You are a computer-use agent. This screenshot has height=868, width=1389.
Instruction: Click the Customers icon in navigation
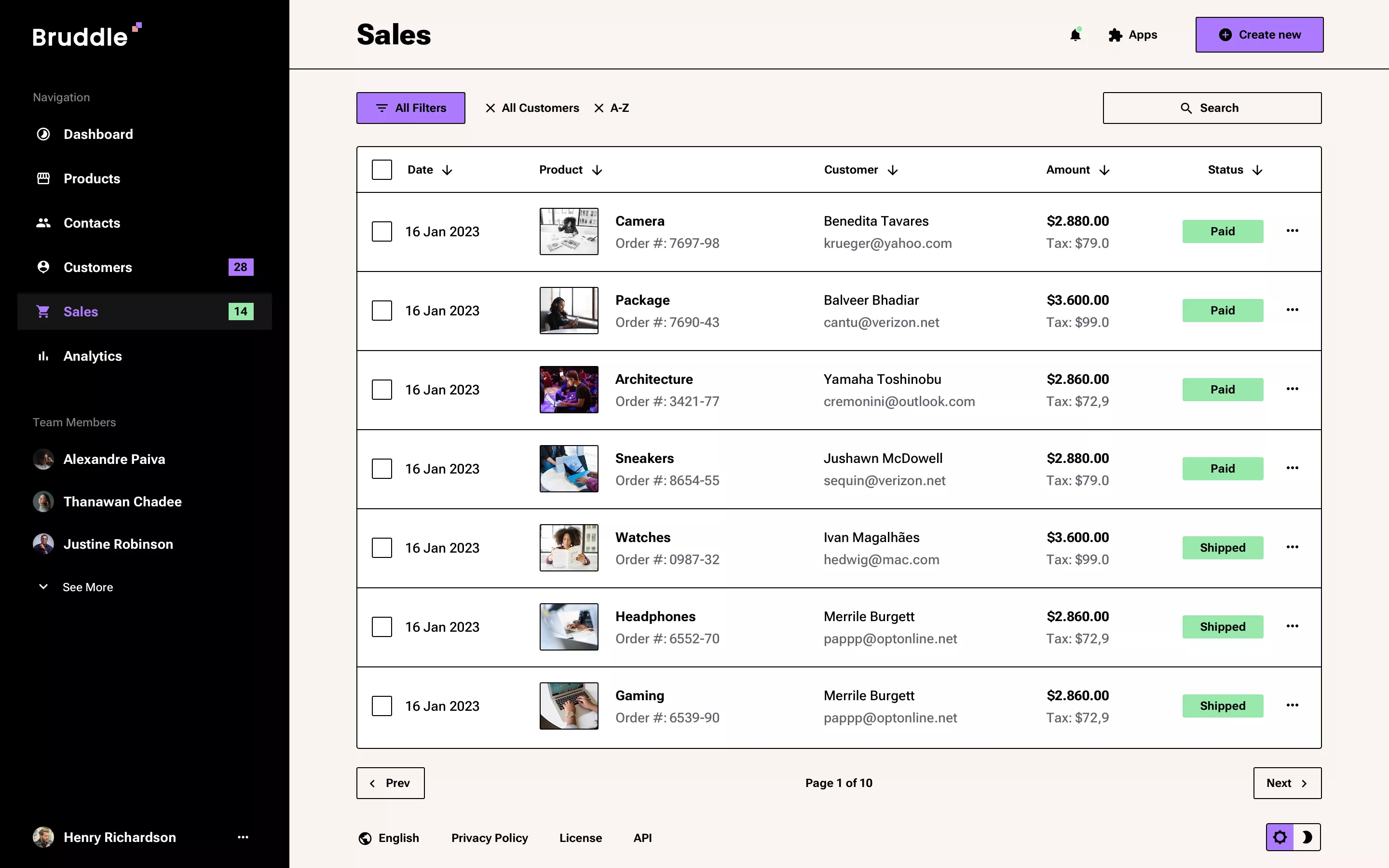43,267
